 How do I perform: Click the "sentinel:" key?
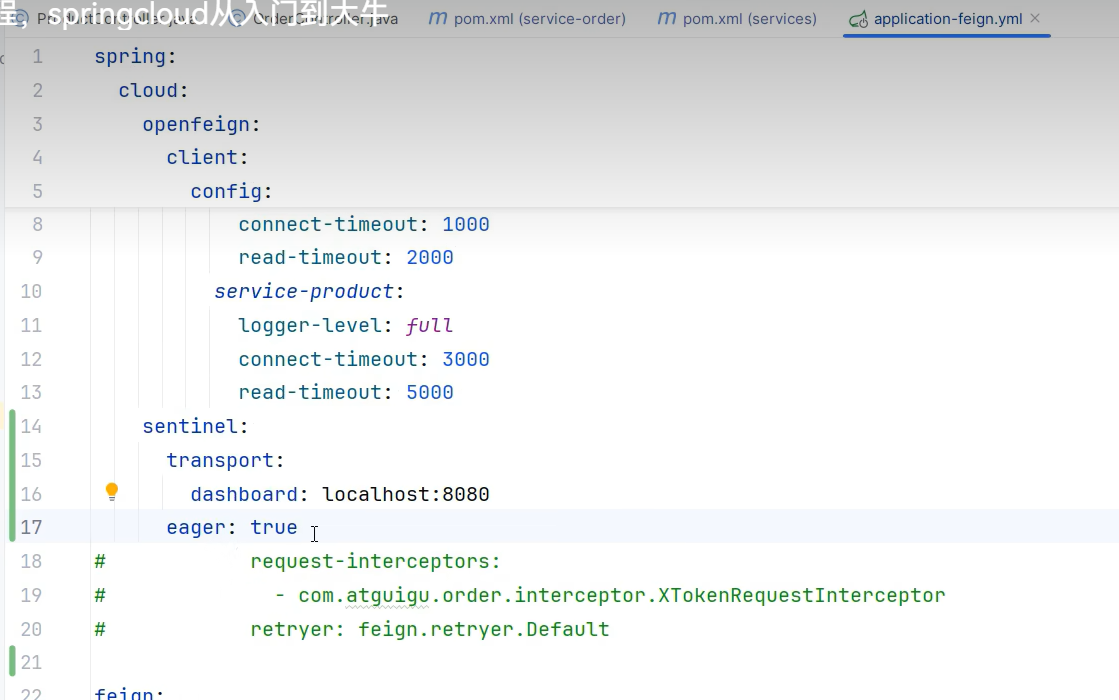[195, 426]
